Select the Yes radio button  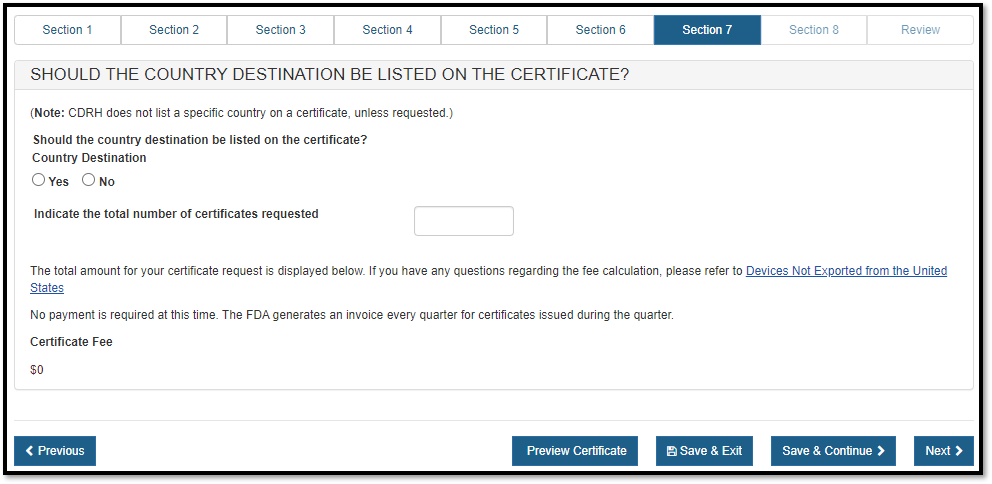pyautogui.click(x=39, y=181)
